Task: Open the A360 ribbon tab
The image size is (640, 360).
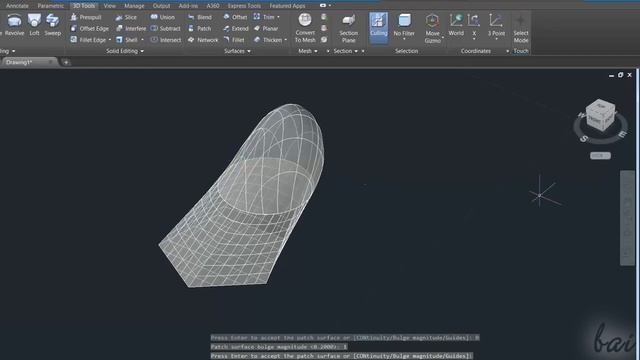Action: [213, 6]
